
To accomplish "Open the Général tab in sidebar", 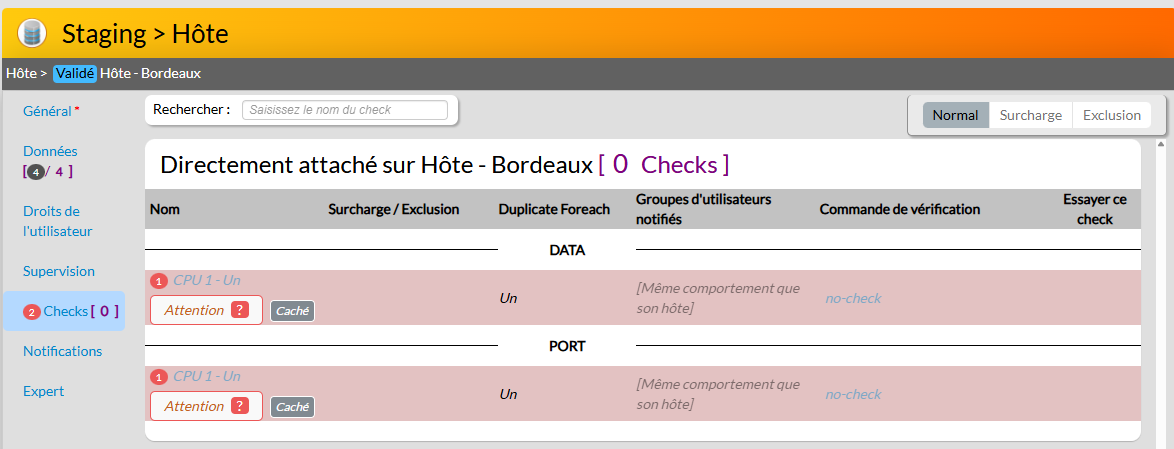I will click(x=47, y=111).
